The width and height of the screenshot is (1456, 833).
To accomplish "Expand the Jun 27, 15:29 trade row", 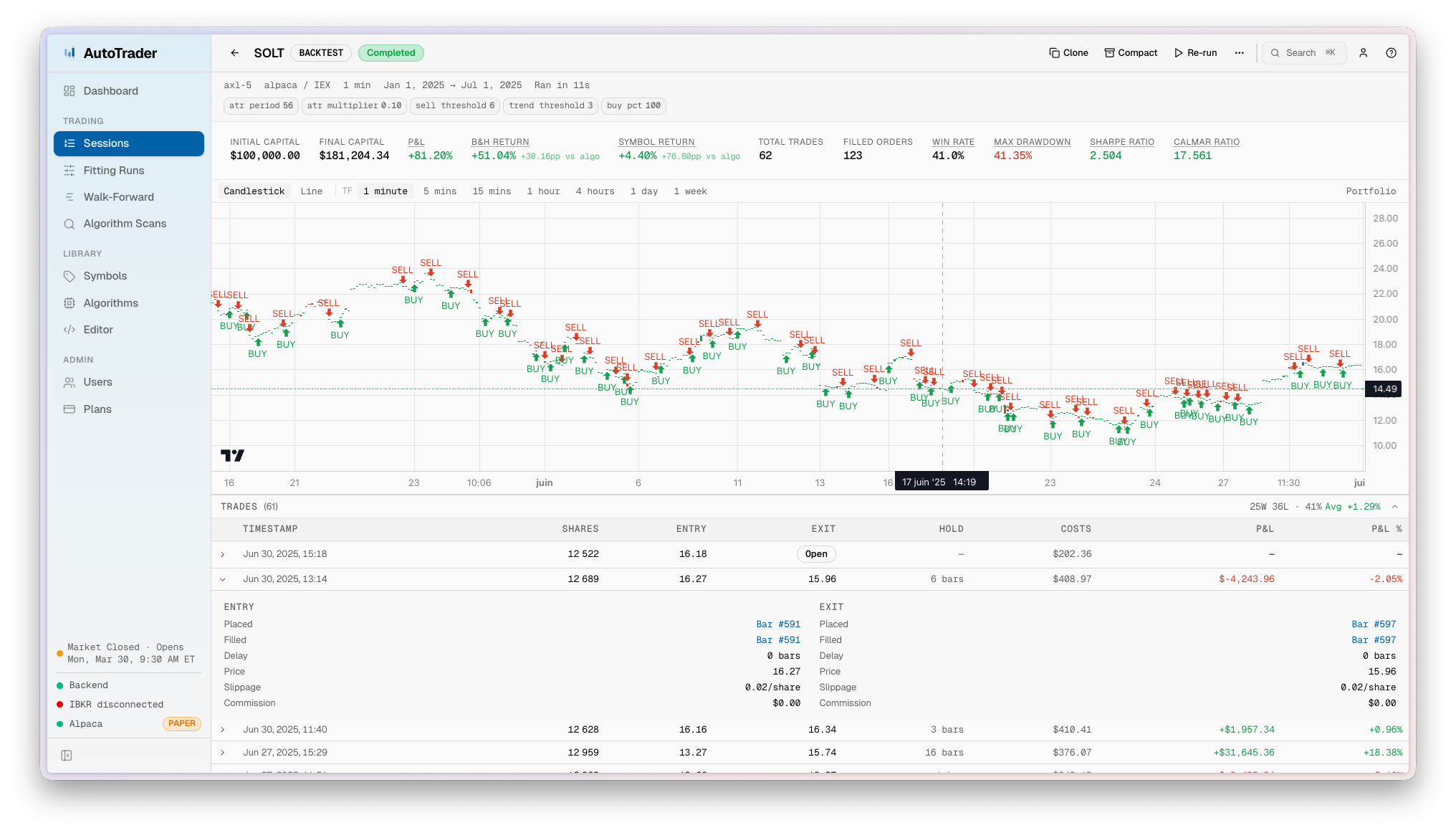I will coord(223,752).
